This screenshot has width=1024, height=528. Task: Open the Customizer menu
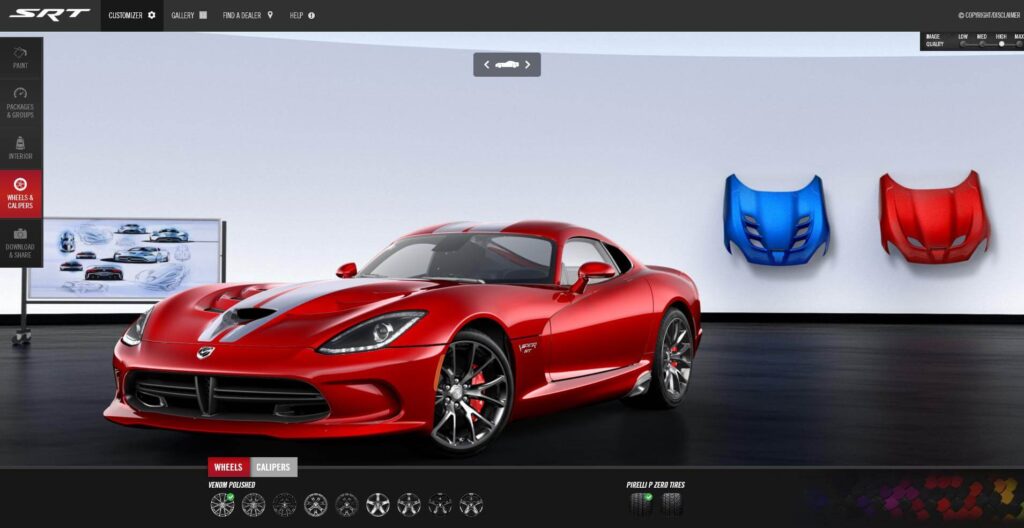coord(132,15)
